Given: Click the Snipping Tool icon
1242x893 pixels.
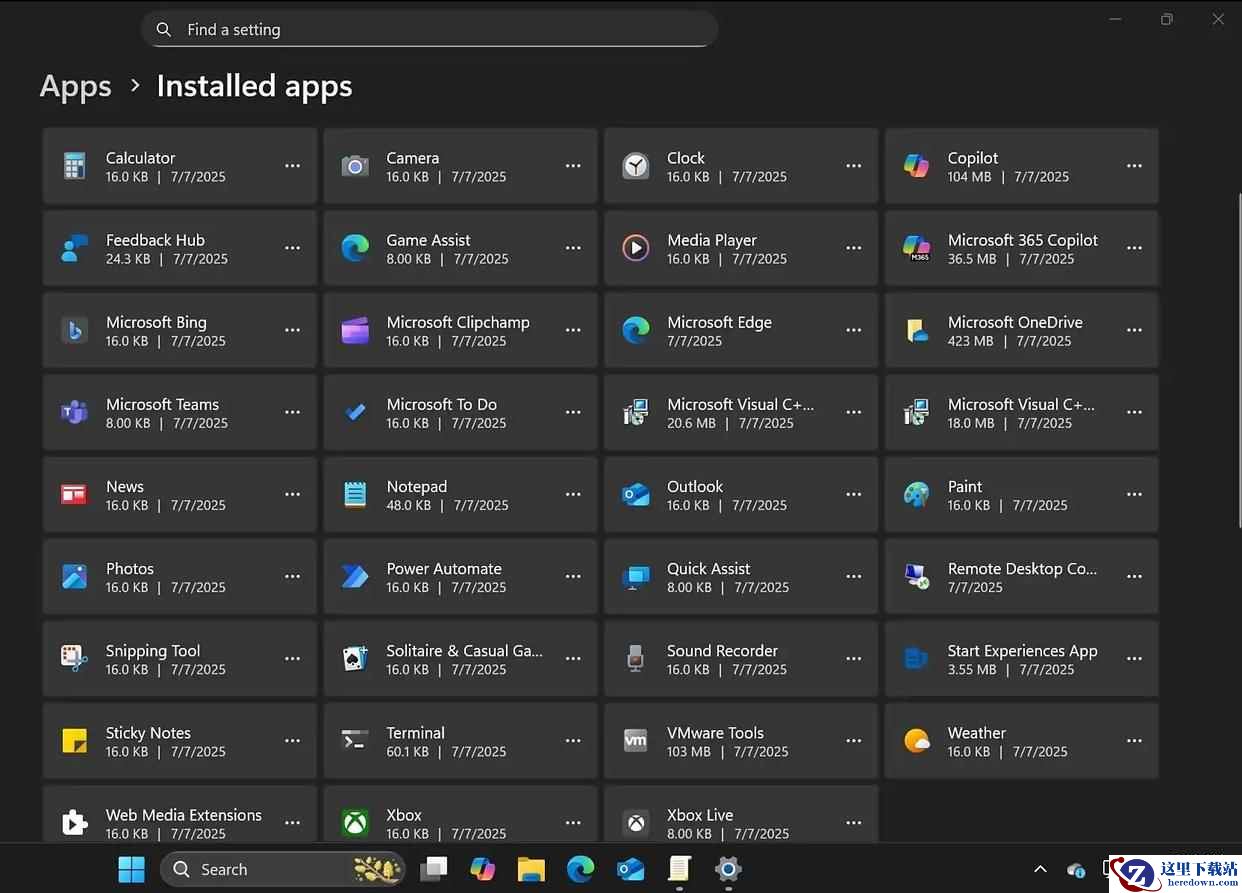Looking at the screenshot, I should [x=74, y=658].
